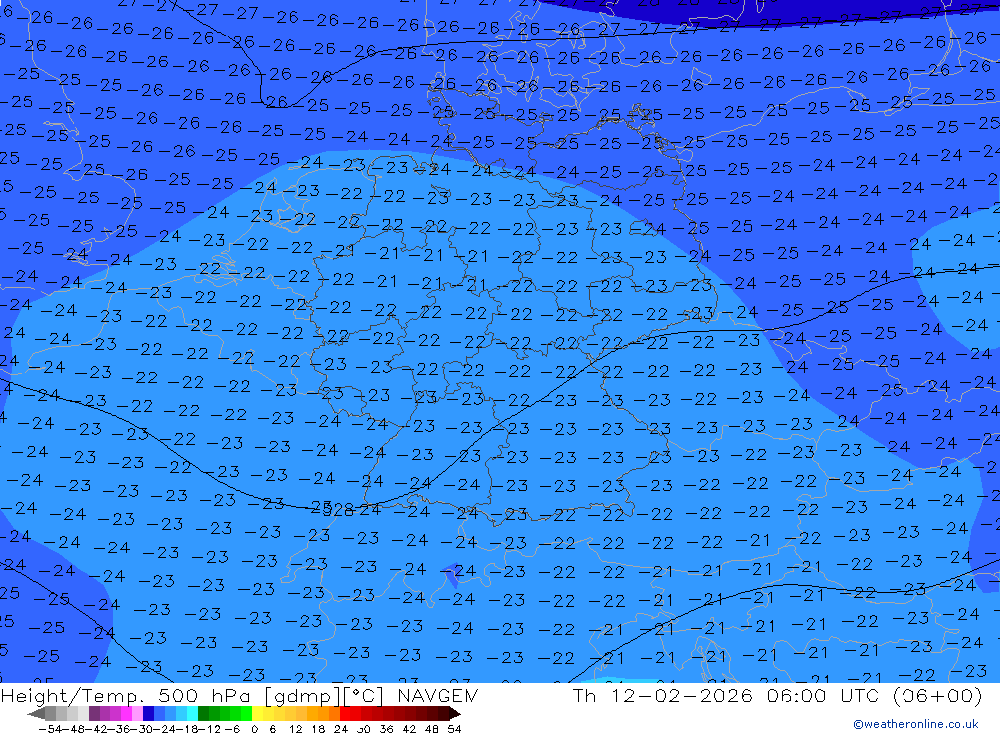Pick the darkest green legend swatch at -12
This screenshot has height=733, width=1000.
203,714
